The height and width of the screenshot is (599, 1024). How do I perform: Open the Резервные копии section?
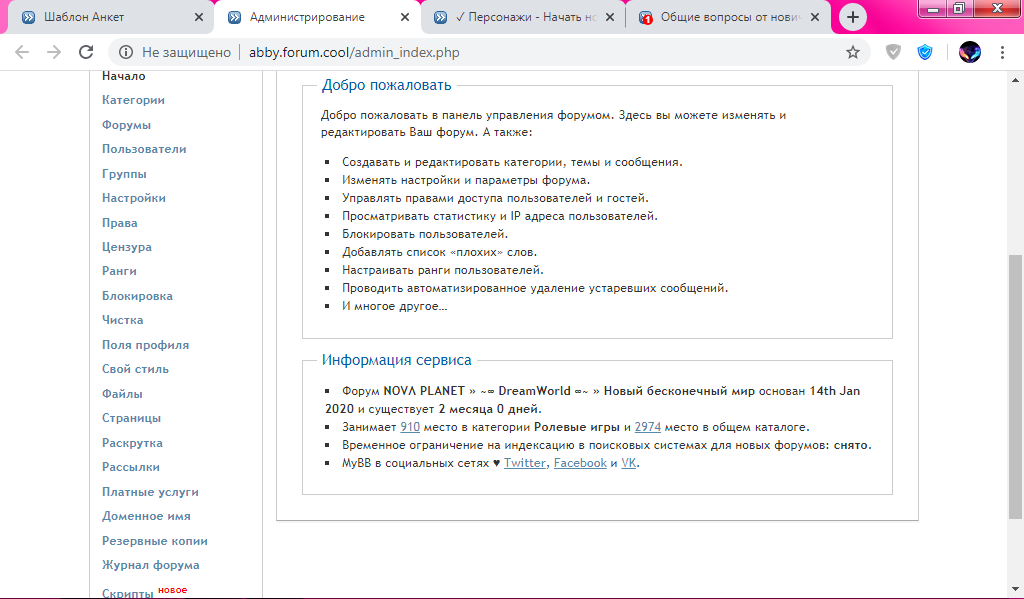(155, 541)
